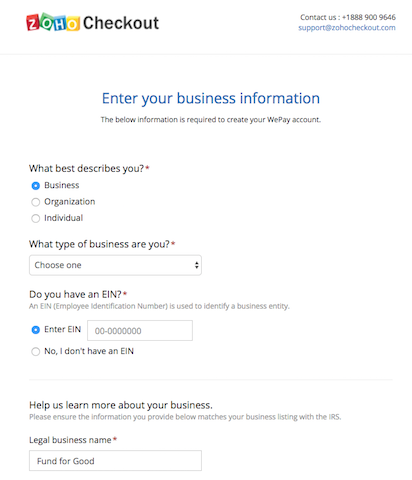412x480 pixels.
Task: Pick the Individual radio option
Action: pyautogui.click(x=36, y=218)
